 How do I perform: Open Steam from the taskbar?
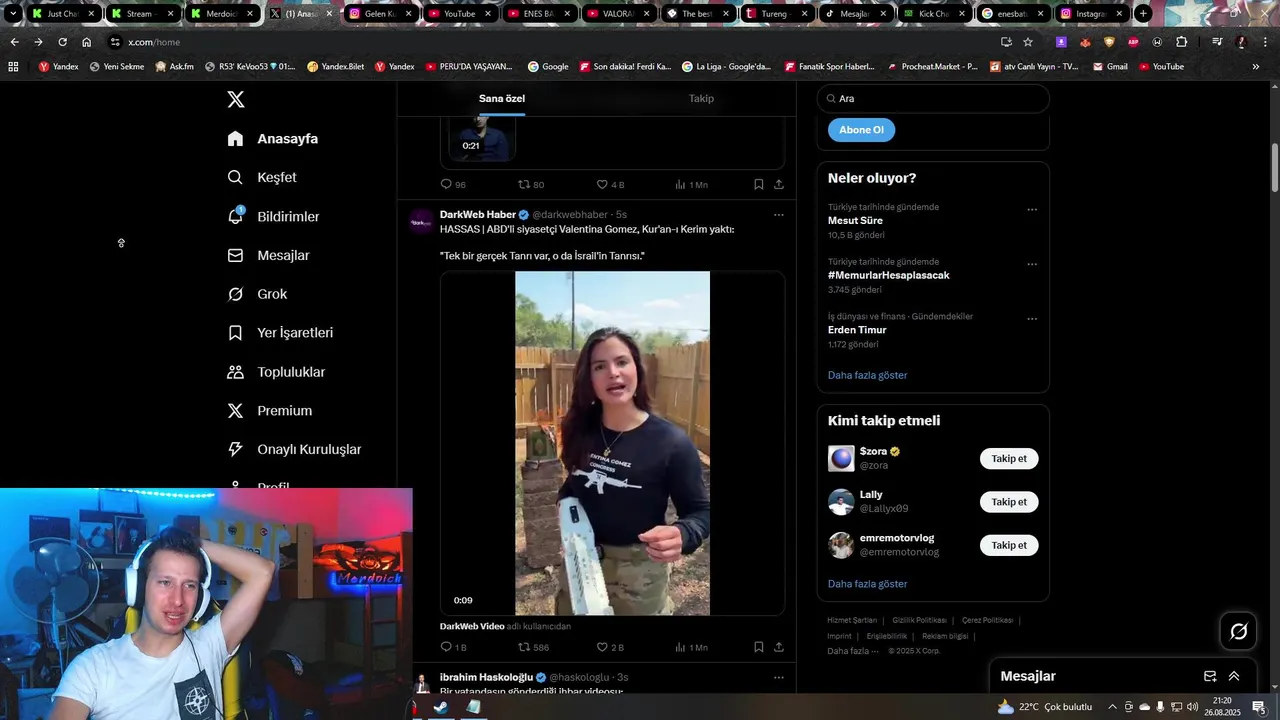pos(440,707)
